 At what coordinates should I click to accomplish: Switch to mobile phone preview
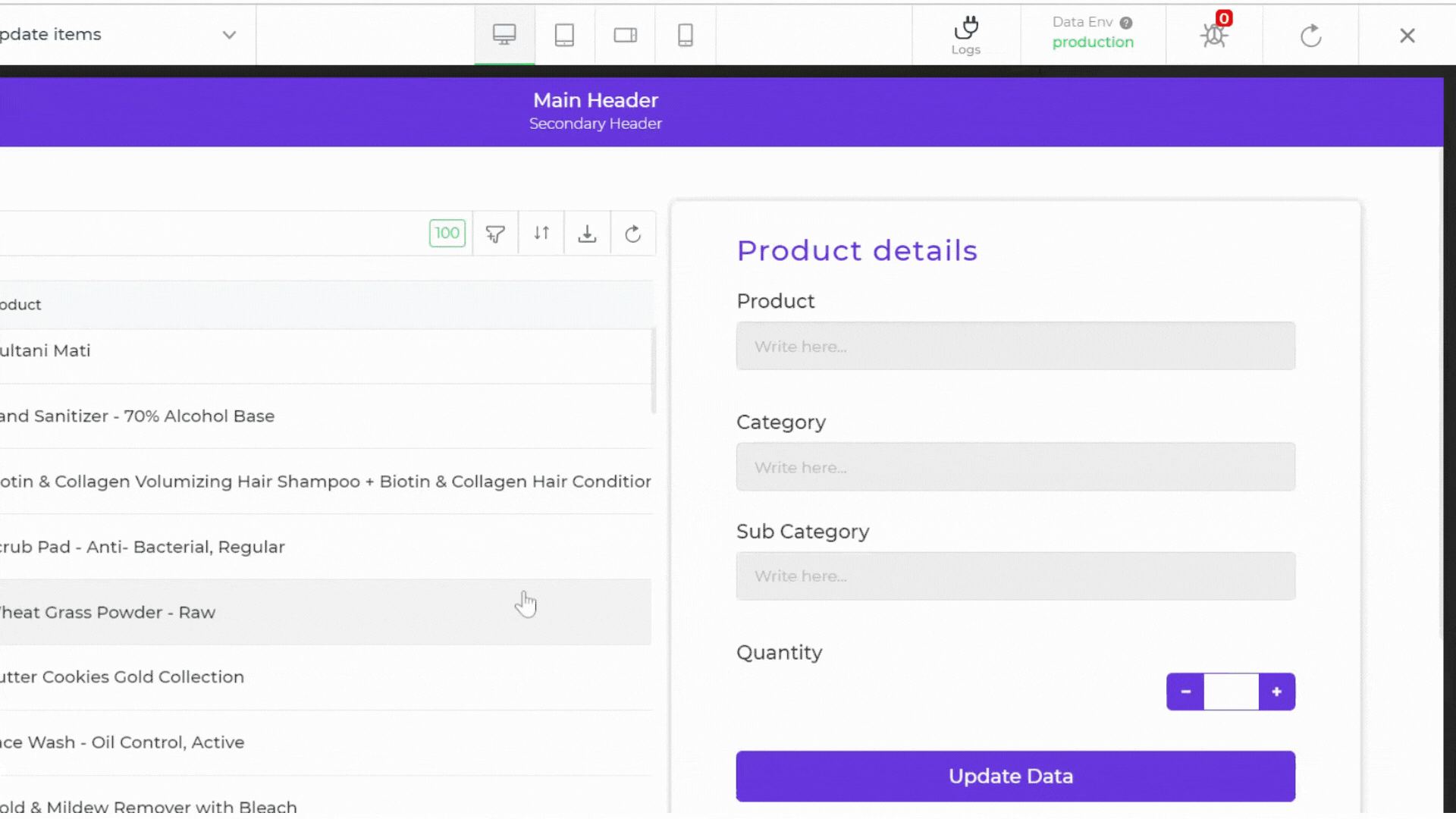click(x=685, y=35)
